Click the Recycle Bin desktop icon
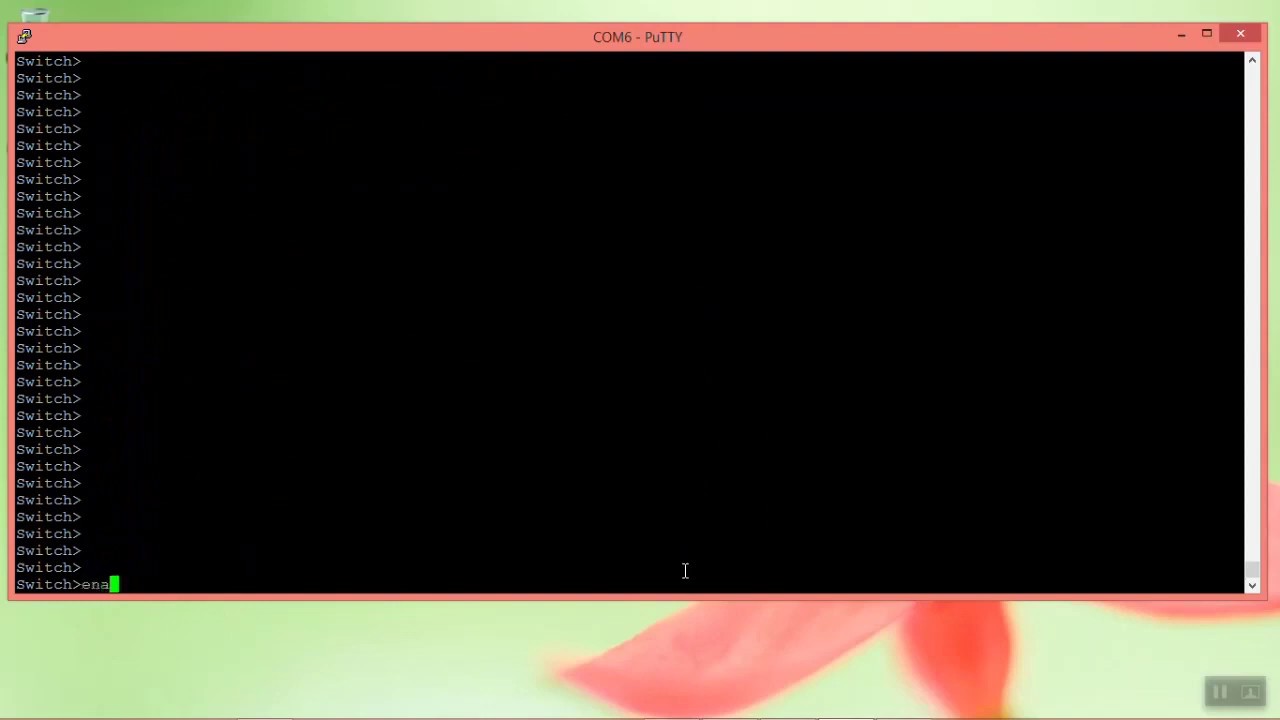 tap(34, 13)
